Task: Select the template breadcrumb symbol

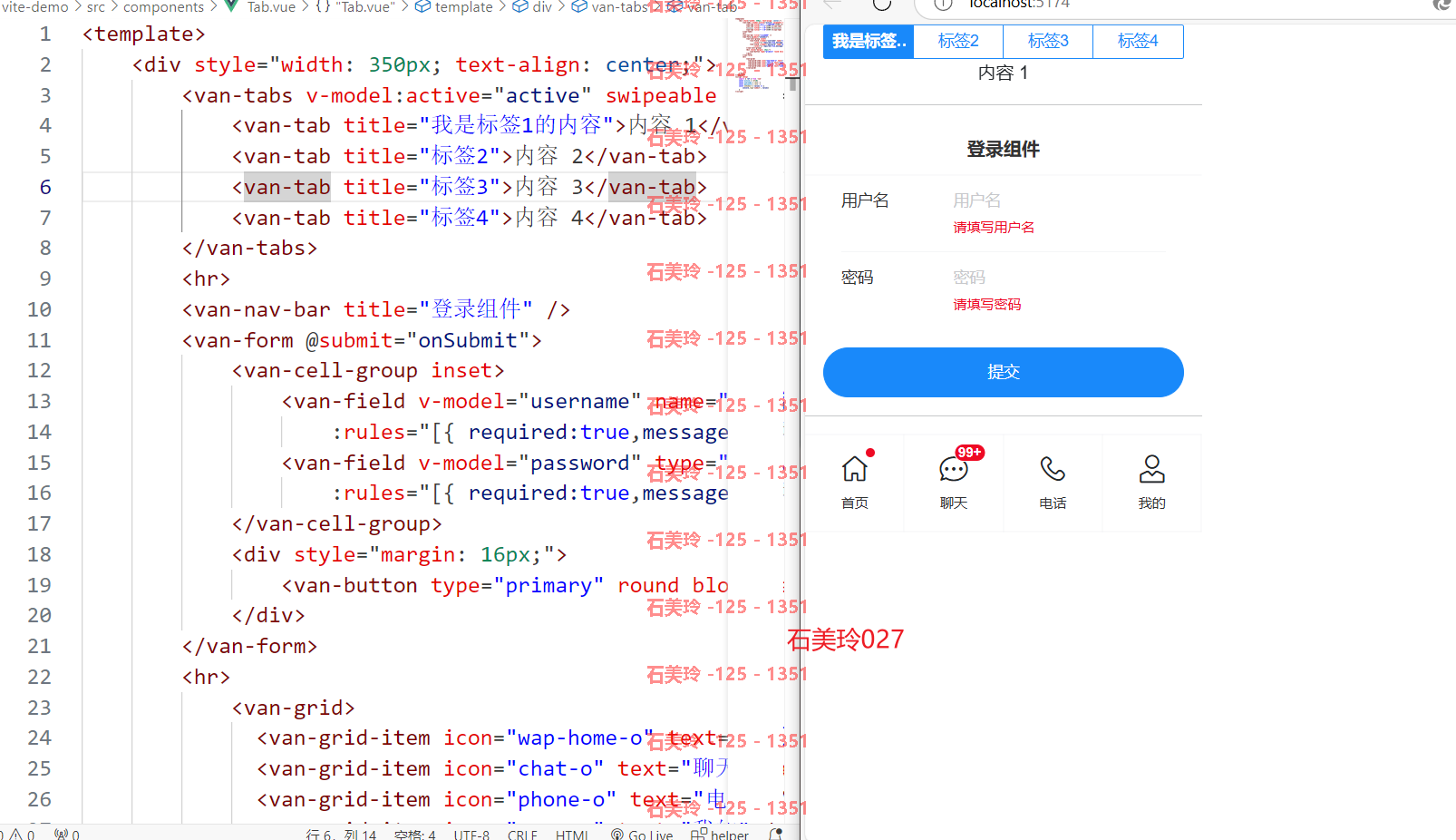Action: (454, 6)
